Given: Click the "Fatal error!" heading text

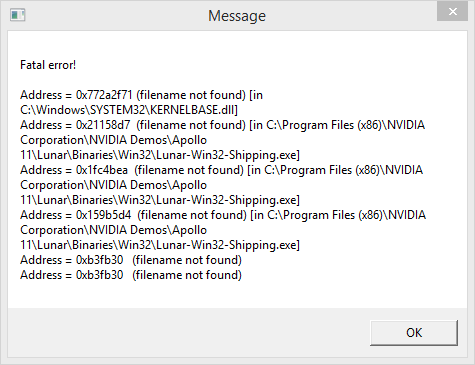Looking at the screenshot, I should 48,65.
